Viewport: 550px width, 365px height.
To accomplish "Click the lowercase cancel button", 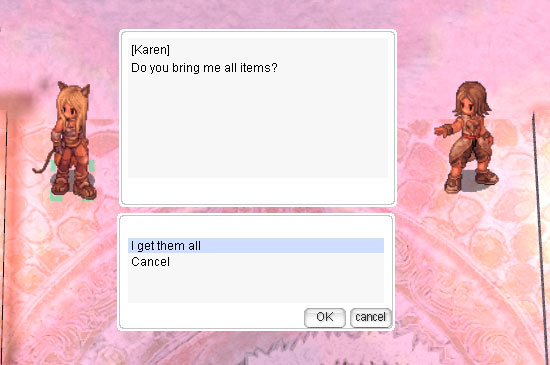I will 371,318.
